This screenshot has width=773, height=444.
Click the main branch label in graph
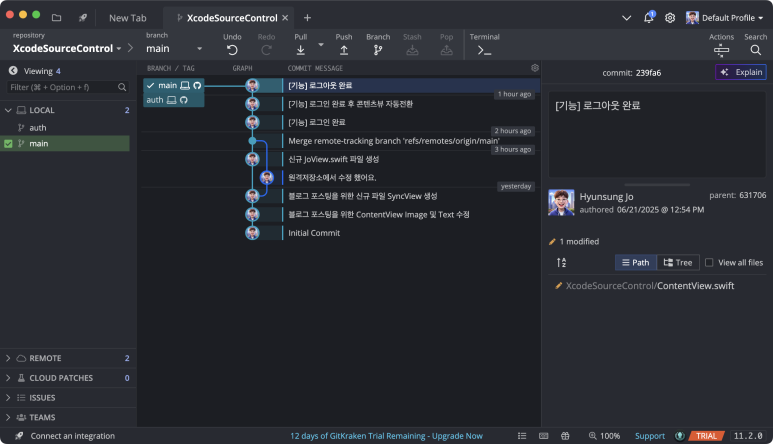click(x=174, y=85)
